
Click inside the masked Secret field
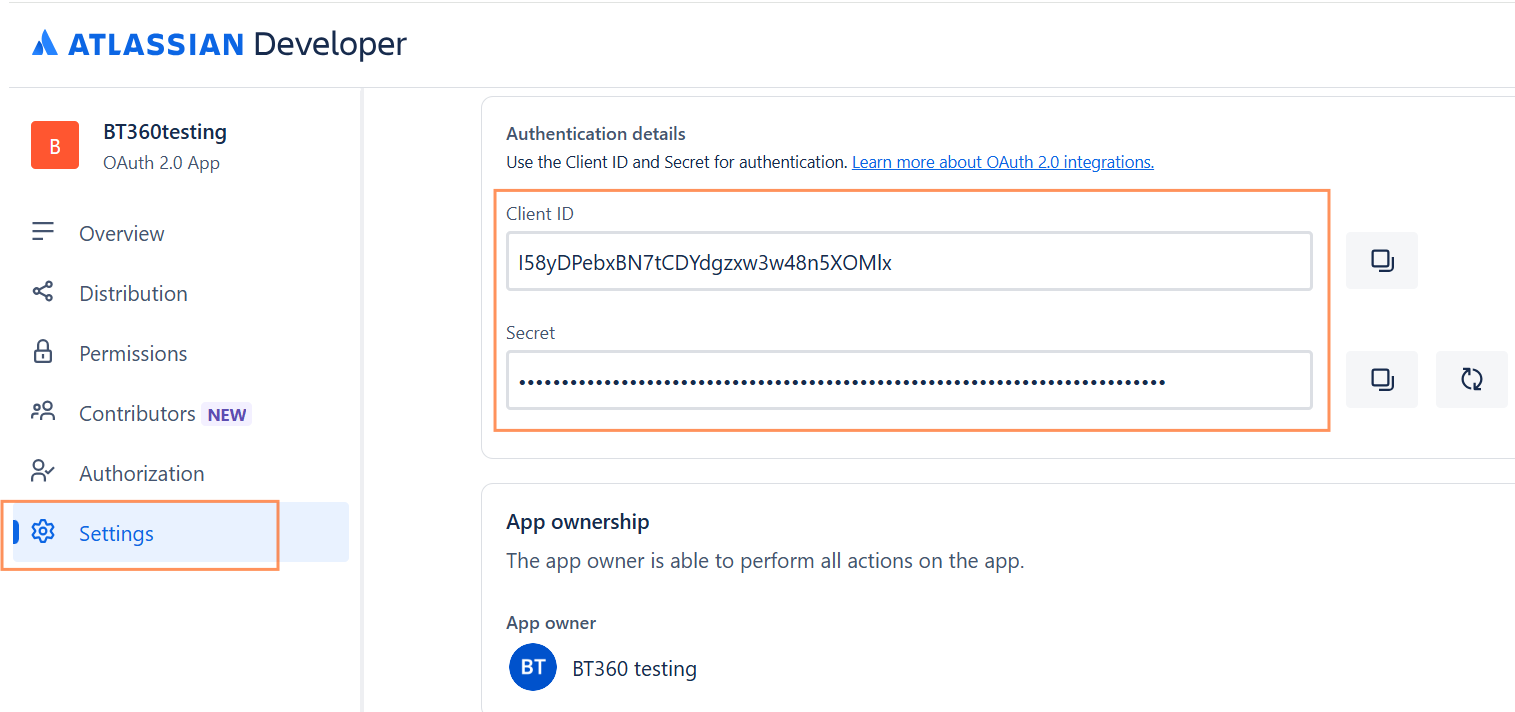pos(909,380)
